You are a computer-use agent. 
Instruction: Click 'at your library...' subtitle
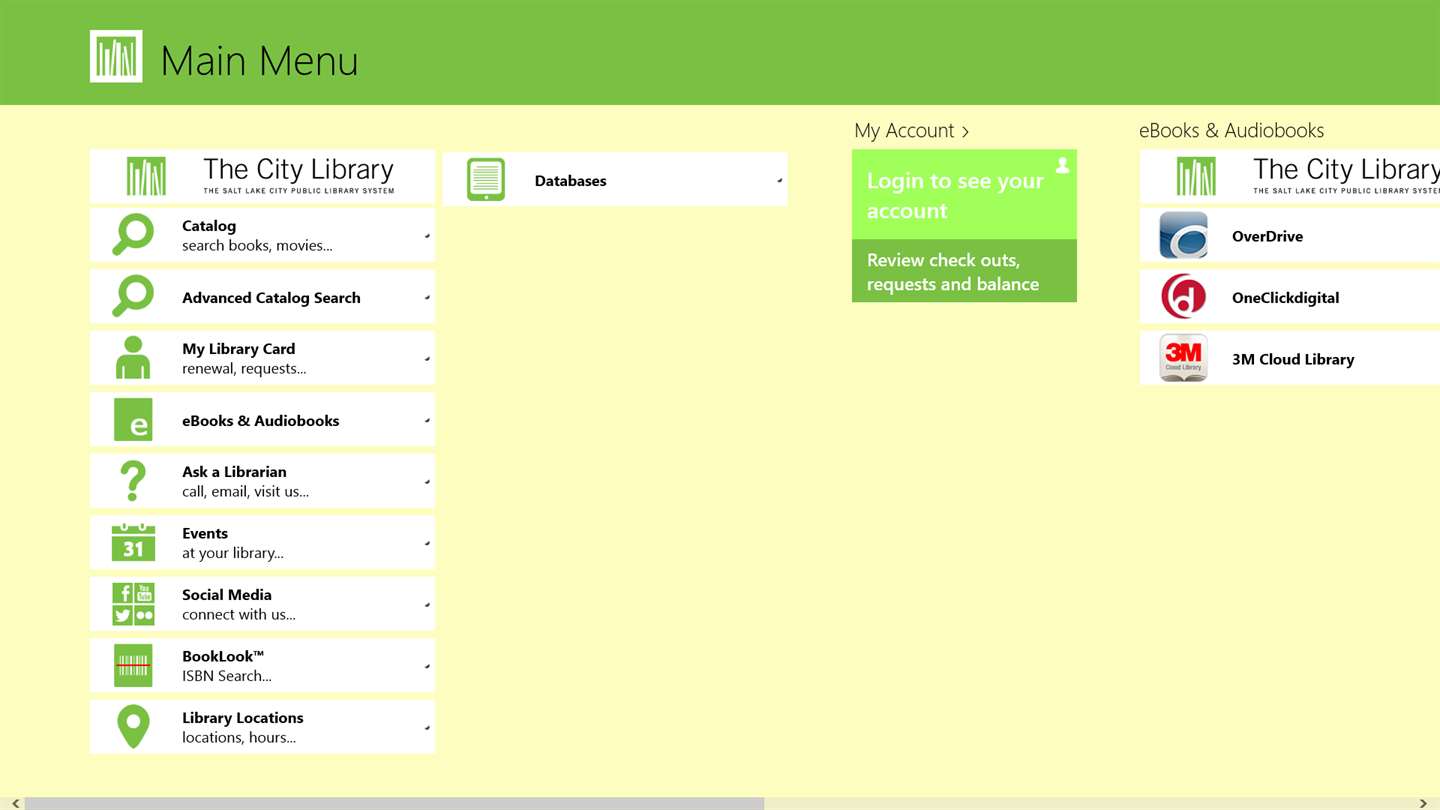[233, 553]
